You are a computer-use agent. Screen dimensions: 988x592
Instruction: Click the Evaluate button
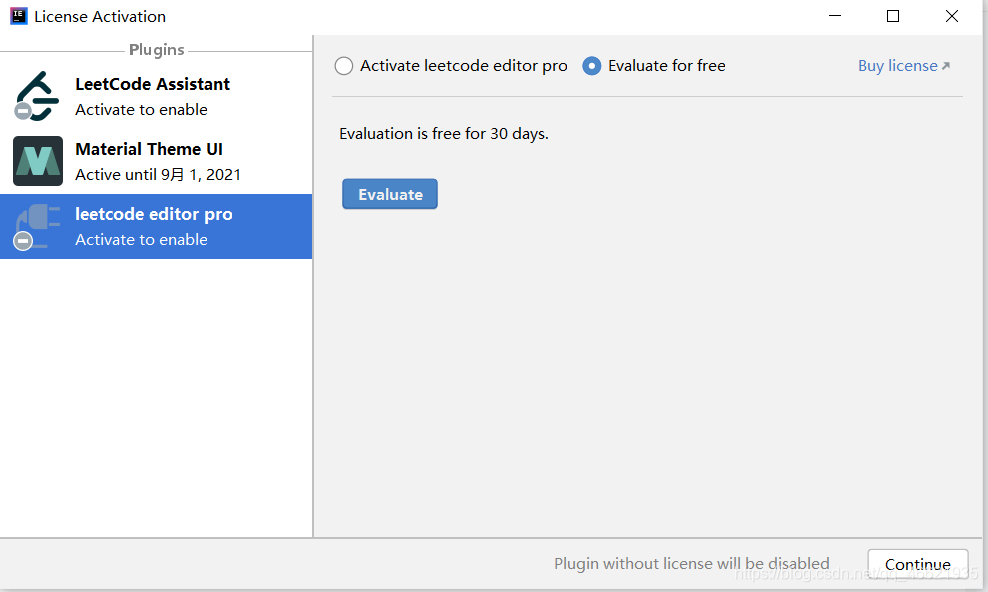point(389,194)
